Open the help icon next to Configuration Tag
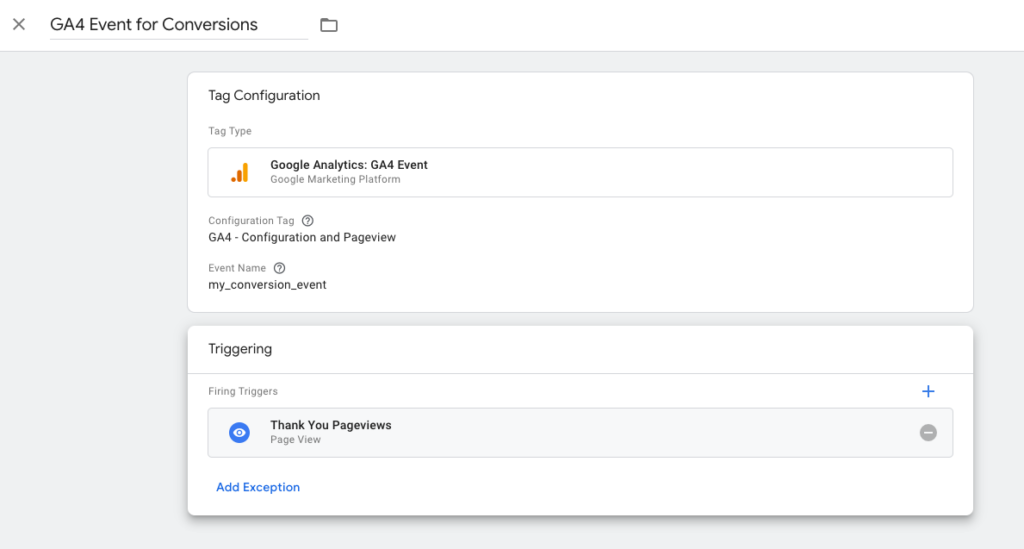The height and width of the screenshot is (549, 1024). pos(308,221)
